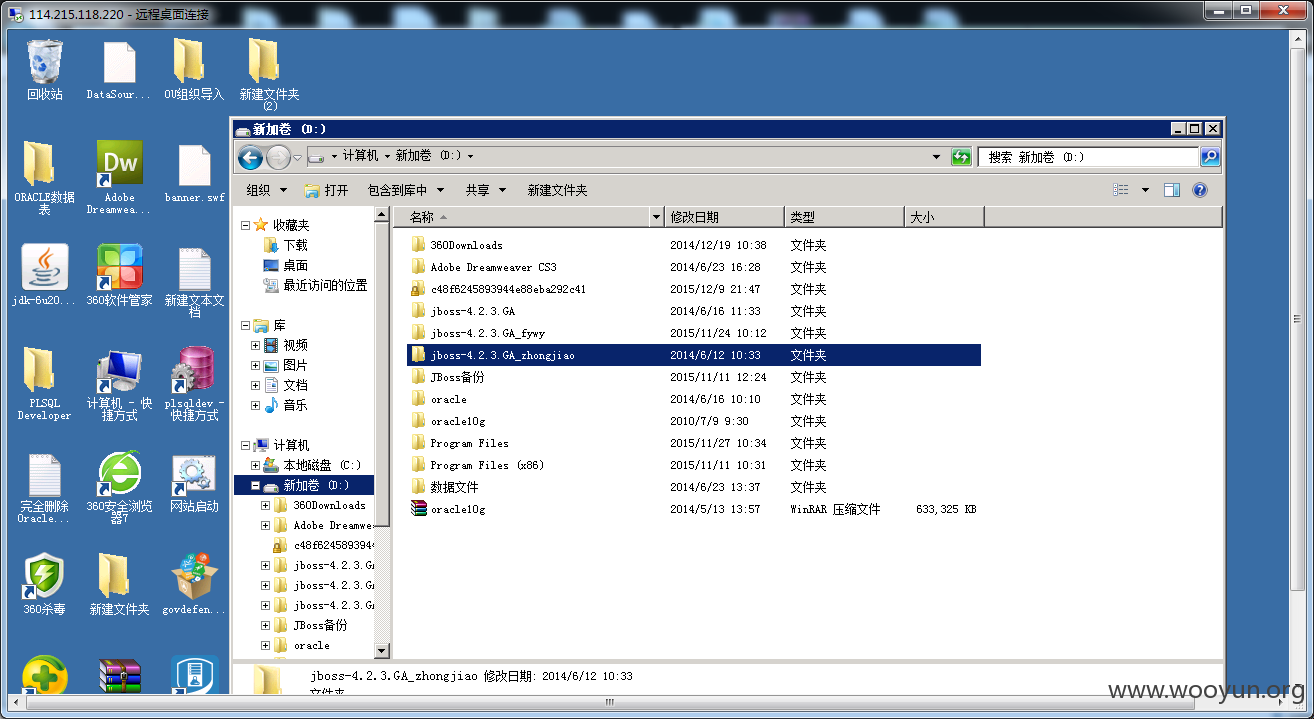Open the address bar history dropdown
This screenshot has width=1314, height=719.
coord(936,157)
